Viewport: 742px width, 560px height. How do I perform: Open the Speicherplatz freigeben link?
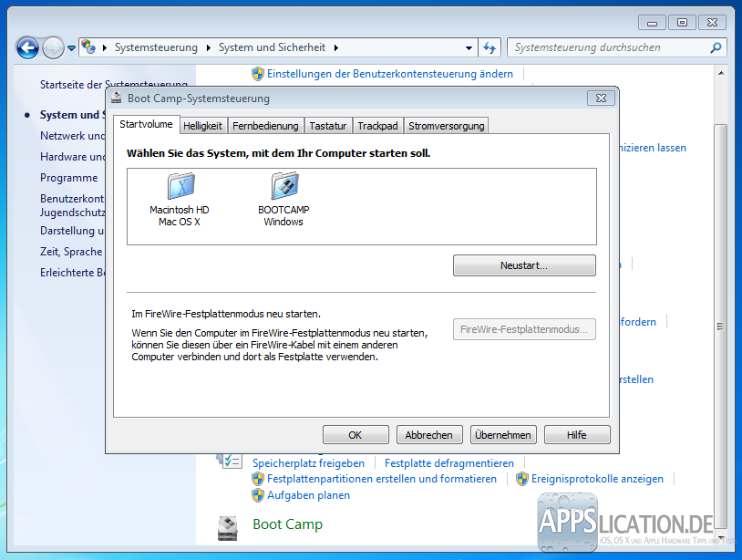pyautogui.click(x=309, y=463)
